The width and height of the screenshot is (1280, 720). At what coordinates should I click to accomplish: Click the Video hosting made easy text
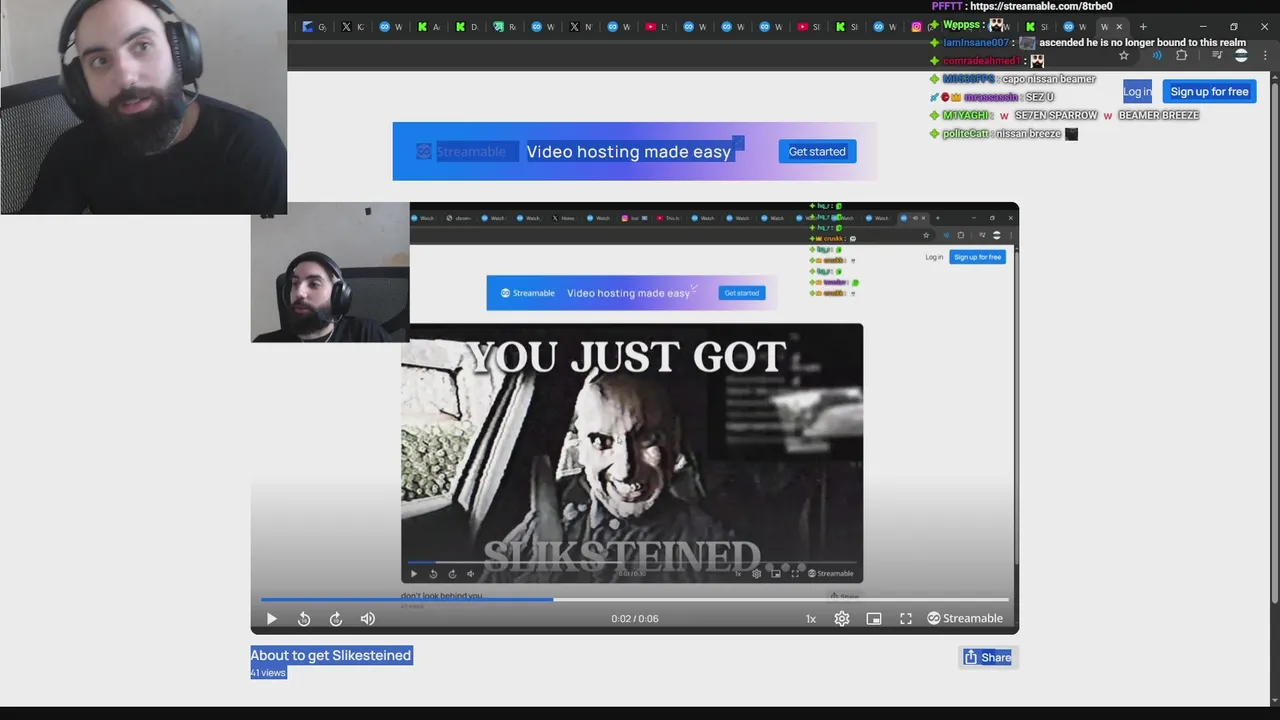(x=629, y=152)
